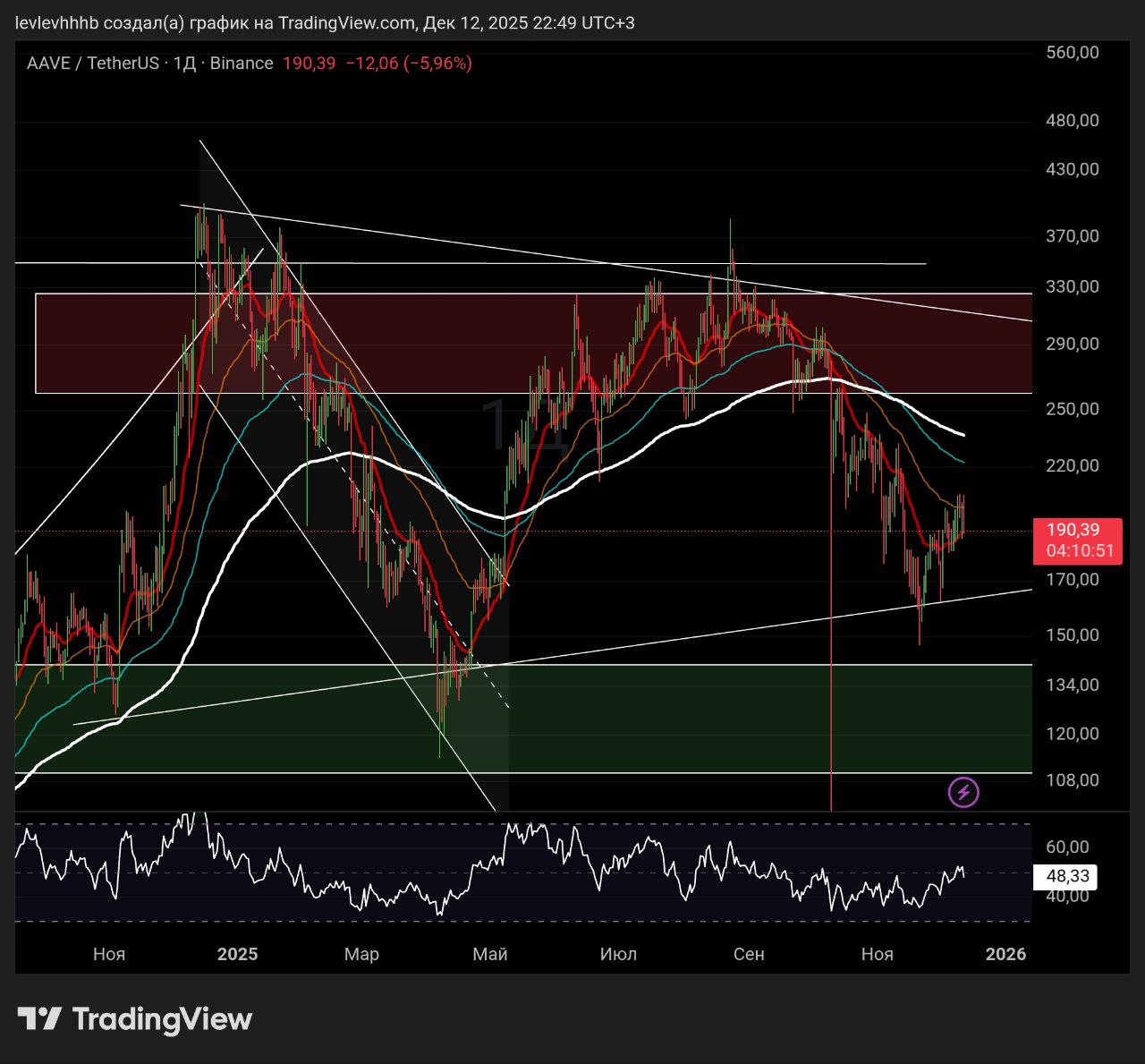This screenshot has height=1064, width=1145.
Task: Click the Май month label
Action: pos(489,954)
